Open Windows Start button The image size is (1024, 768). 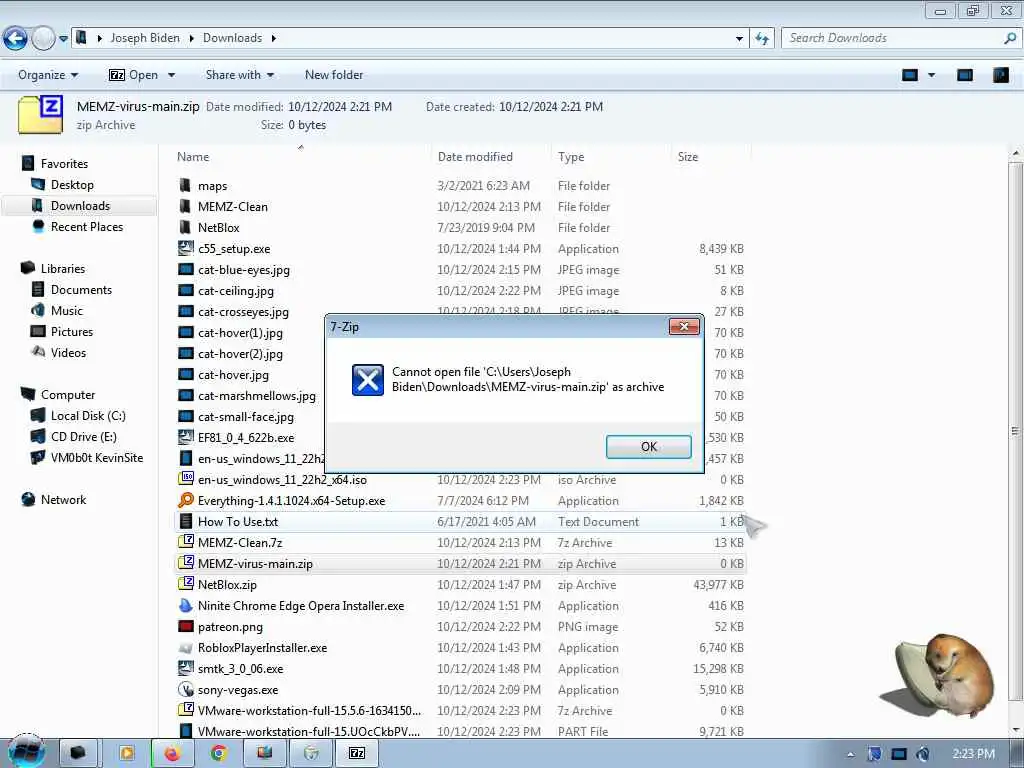[x=26, y=752]
